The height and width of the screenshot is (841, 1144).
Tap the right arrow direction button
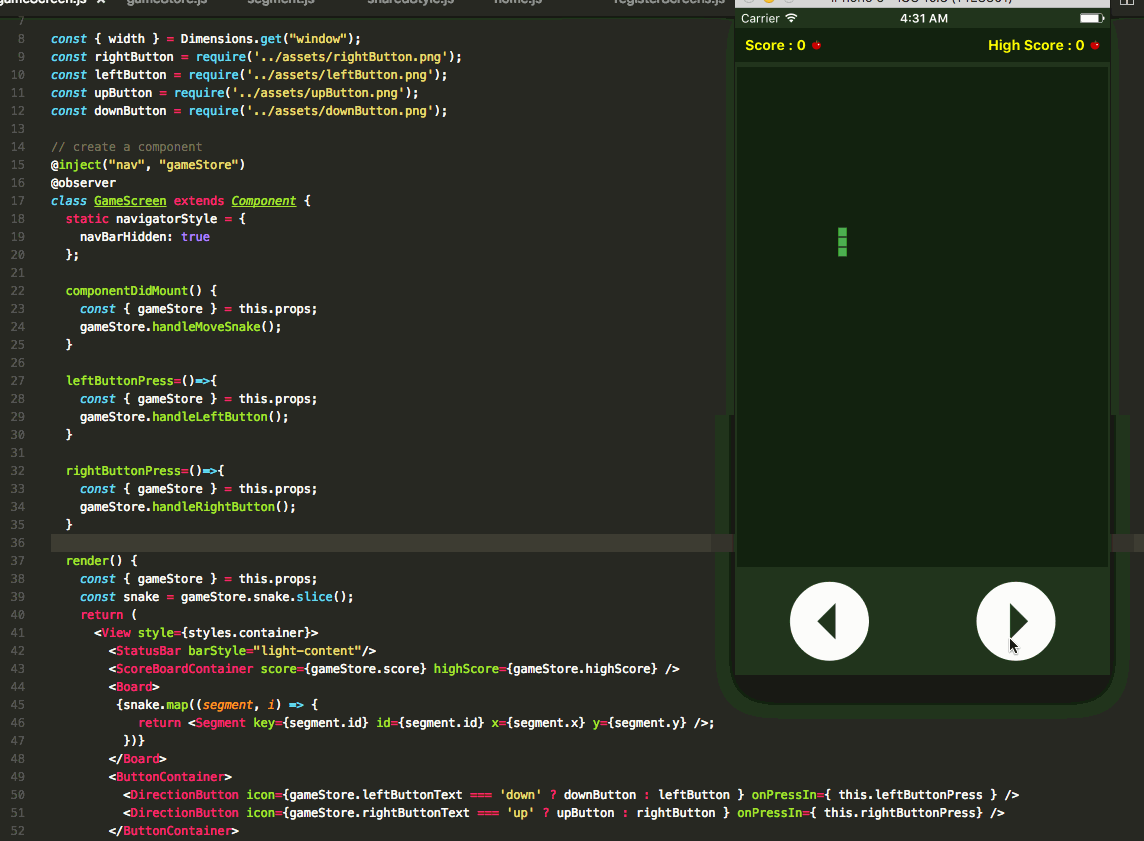[x=1016, y=621]
